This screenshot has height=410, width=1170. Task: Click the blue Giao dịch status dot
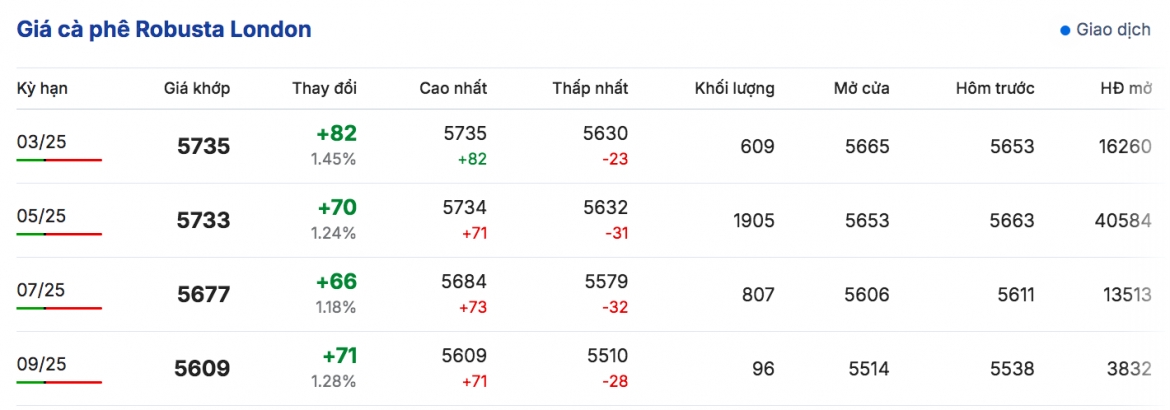point(1066,31)
